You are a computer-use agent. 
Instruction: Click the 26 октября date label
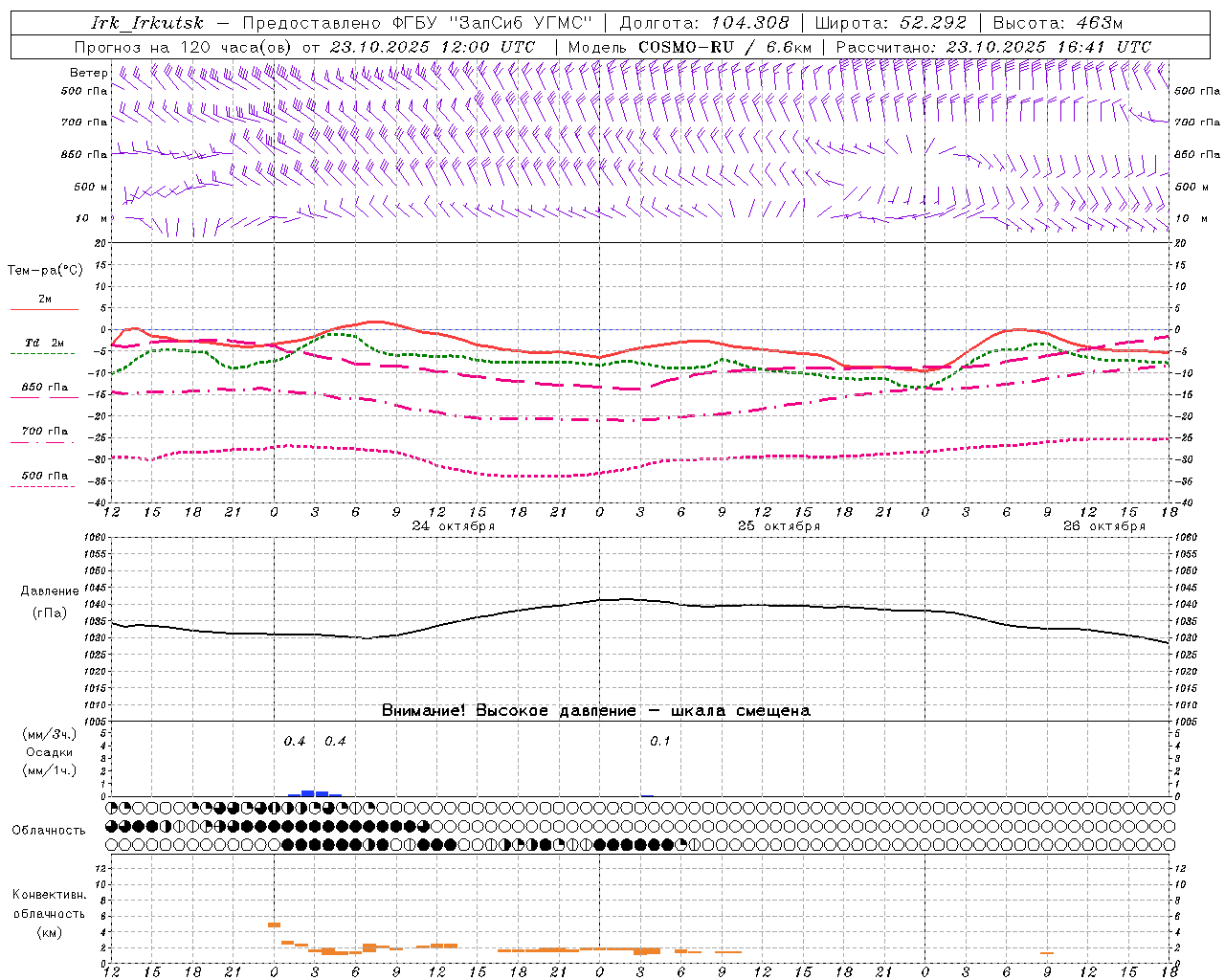1103,526
